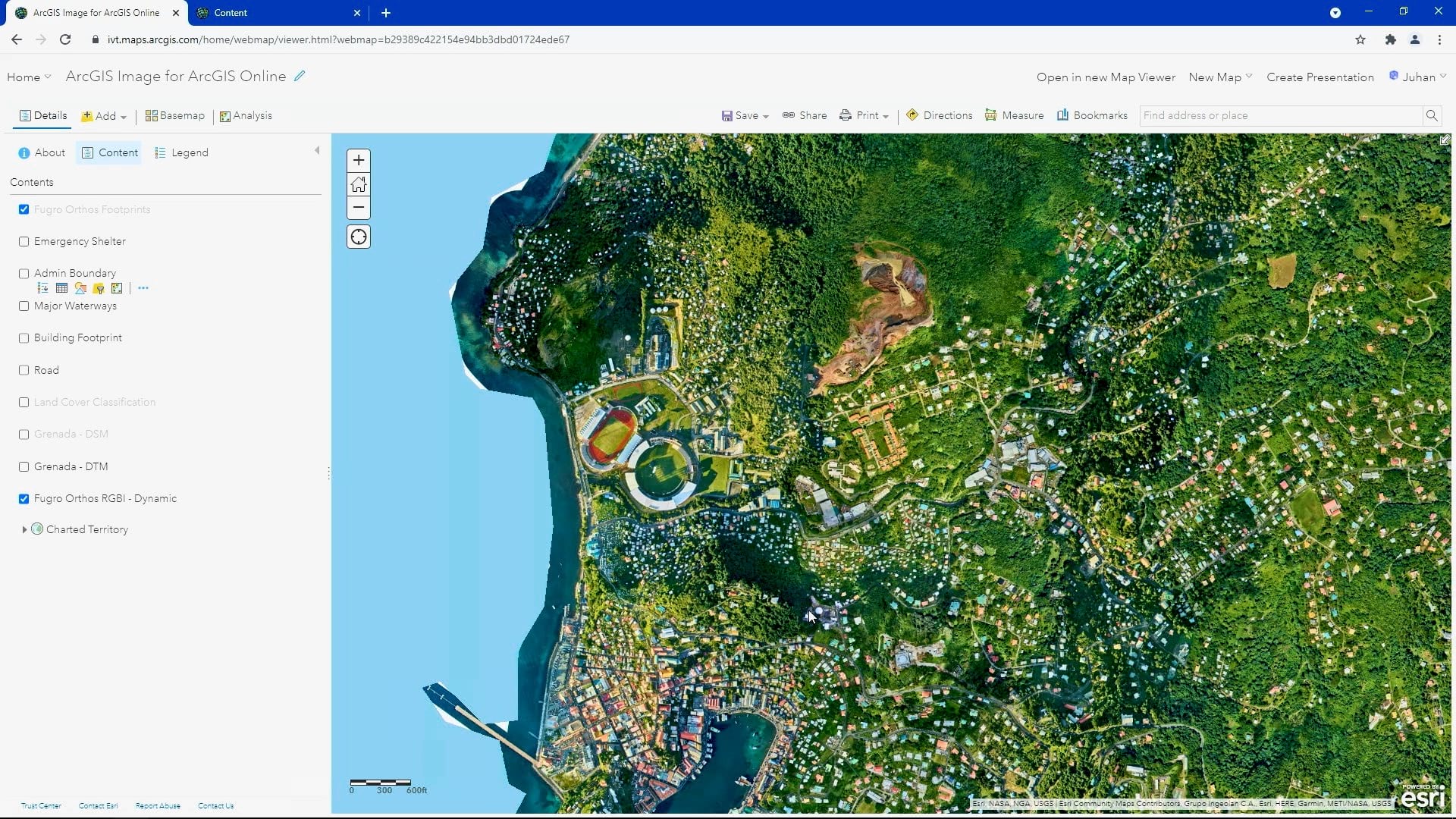Click the Create Presentation link
Viewport: 1456px width, 819px height.
pos(1319,77)
